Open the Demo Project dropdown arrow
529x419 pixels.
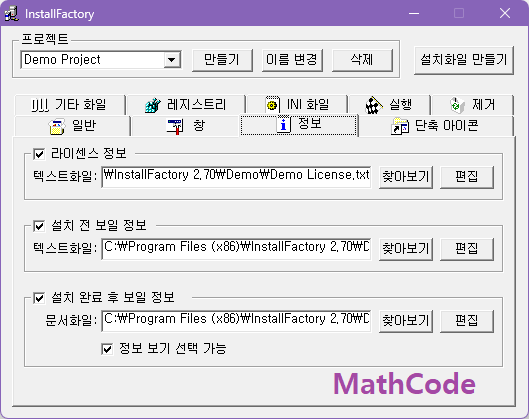tap(172, 60)
